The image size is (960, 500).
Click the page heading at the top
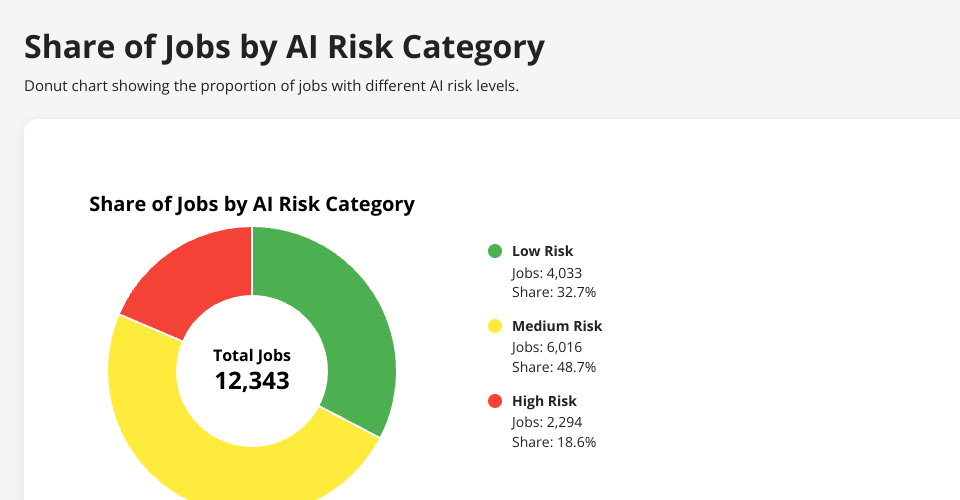point(284,47)
